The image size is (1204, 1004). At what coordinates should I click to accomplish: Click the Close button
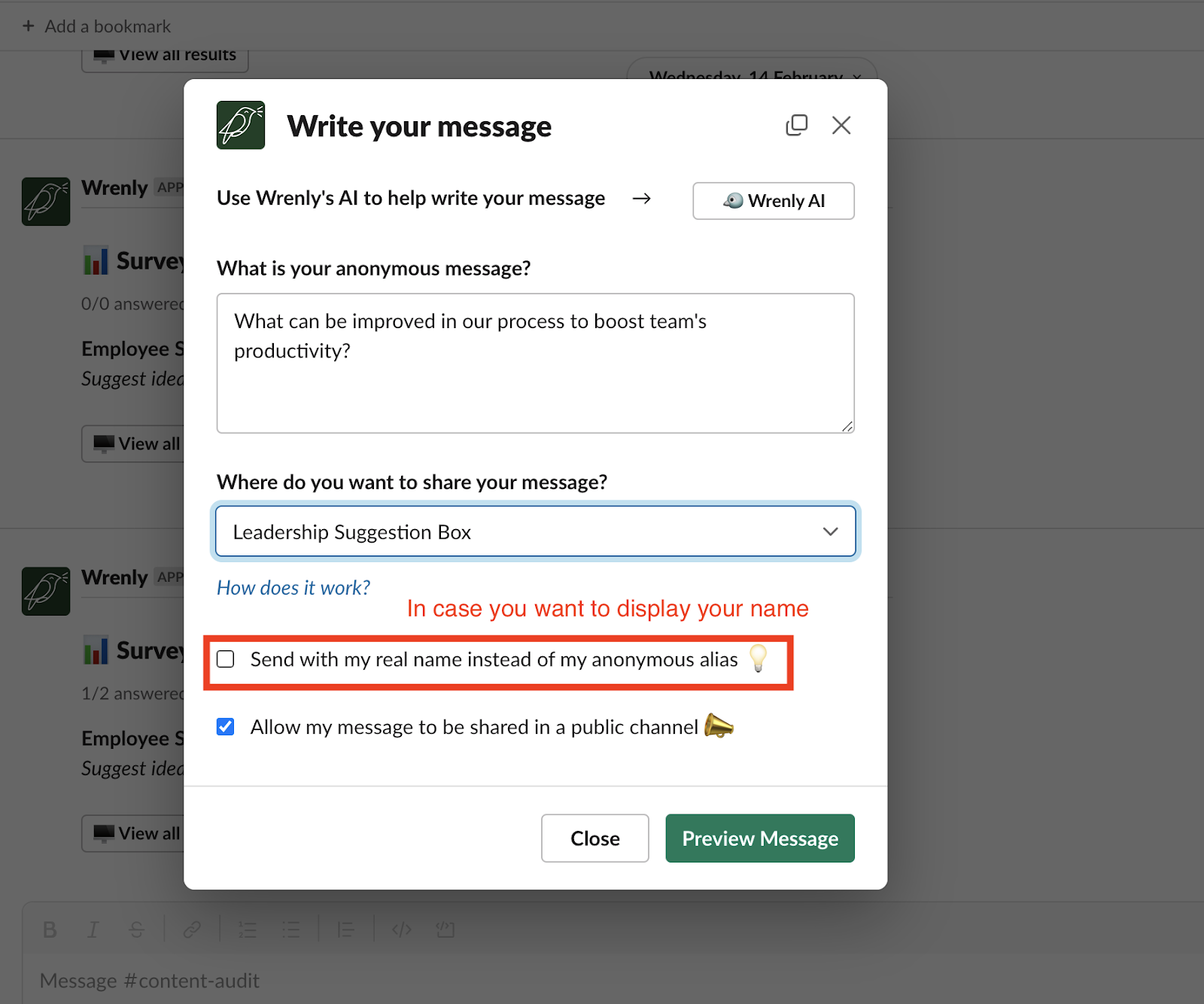coord(595,838)
